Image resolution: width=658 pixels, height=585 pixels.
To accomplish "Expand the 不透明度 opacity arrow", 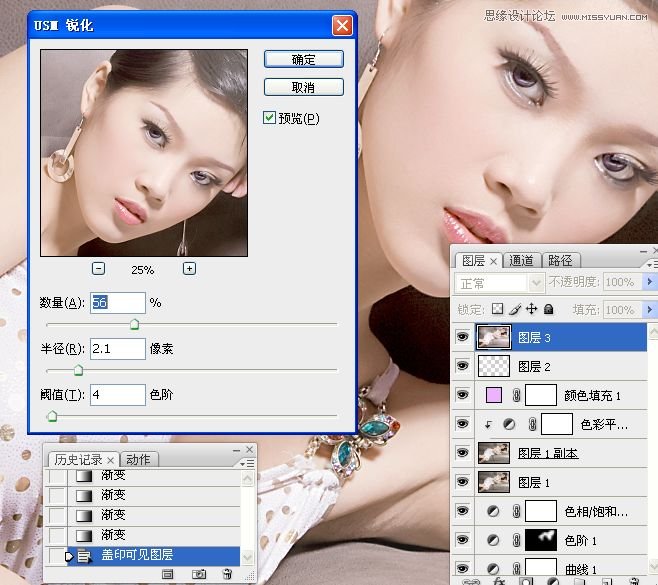I will (651, 283).
